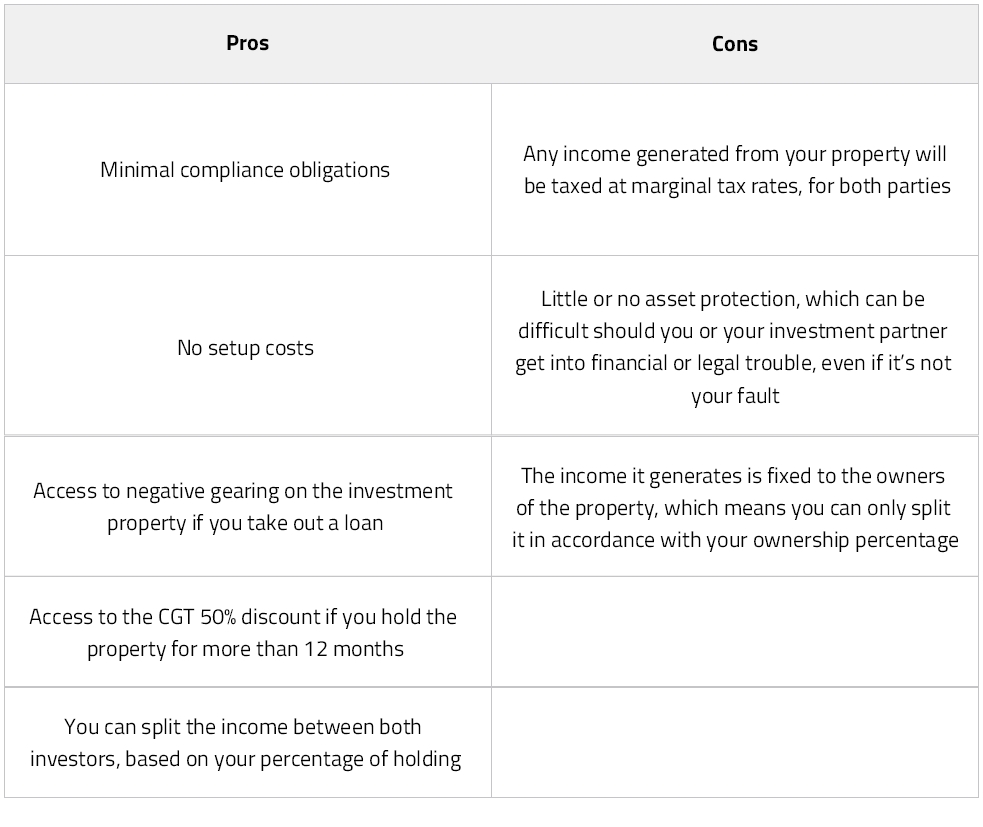
Task: Click the marginal tax rates cons cell
Action: [x=735, y=169]
